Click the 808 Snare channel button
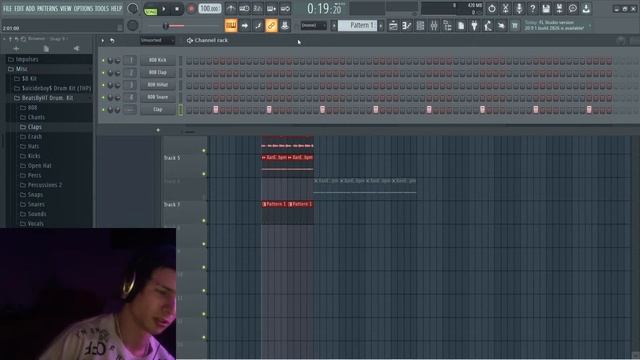 point(158,97)
